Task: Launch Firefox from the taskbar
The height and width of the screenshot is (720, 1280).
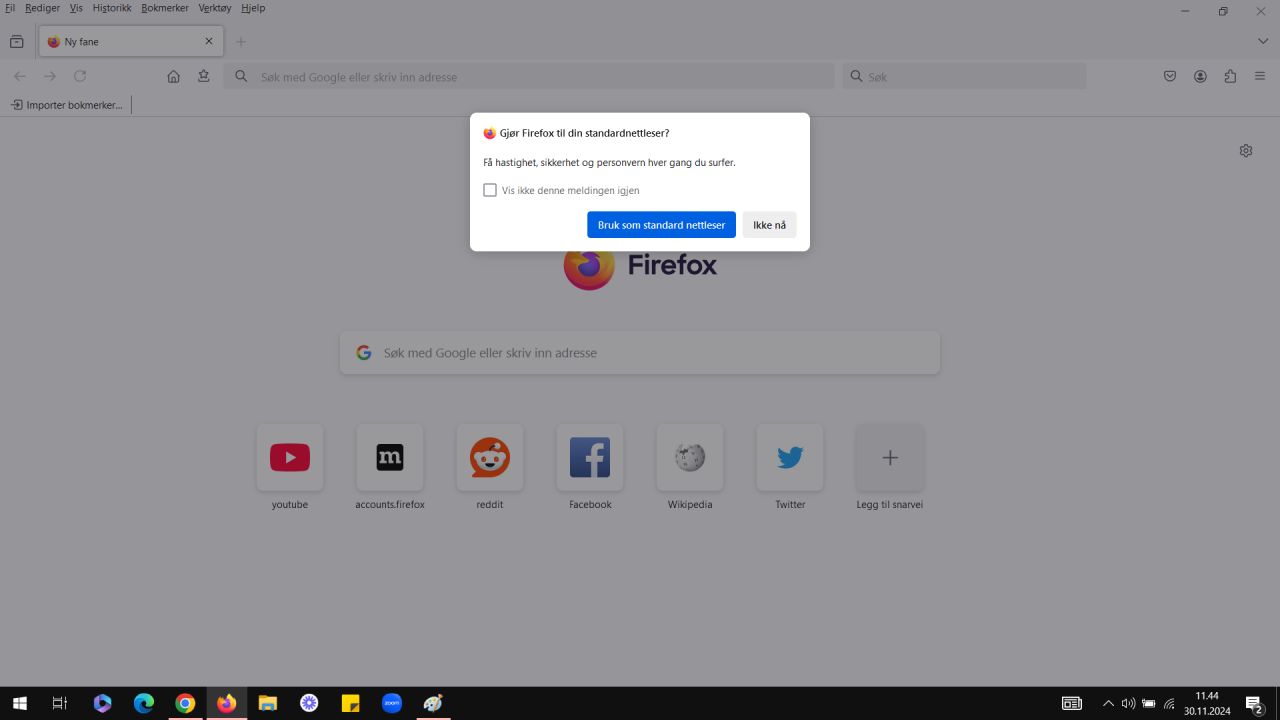Action: click(x=226, y=703)
